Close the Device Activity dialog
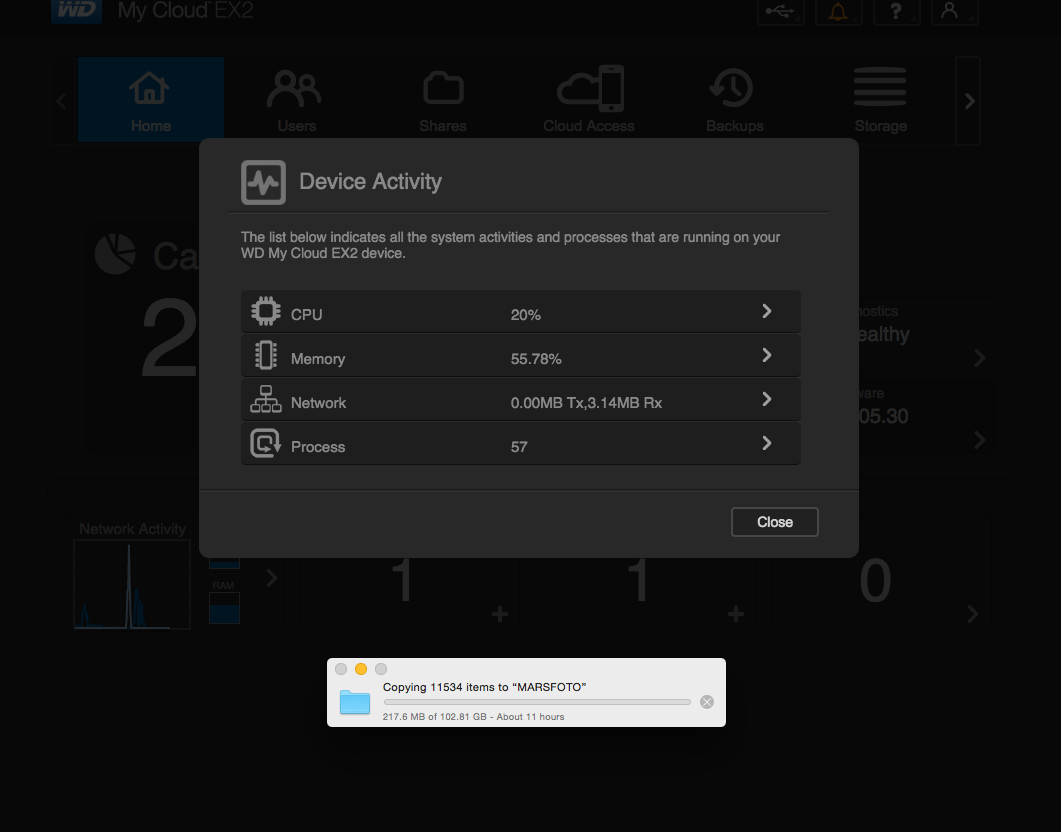This screenshot has height=832, width=1061. [x=774, y=522]
